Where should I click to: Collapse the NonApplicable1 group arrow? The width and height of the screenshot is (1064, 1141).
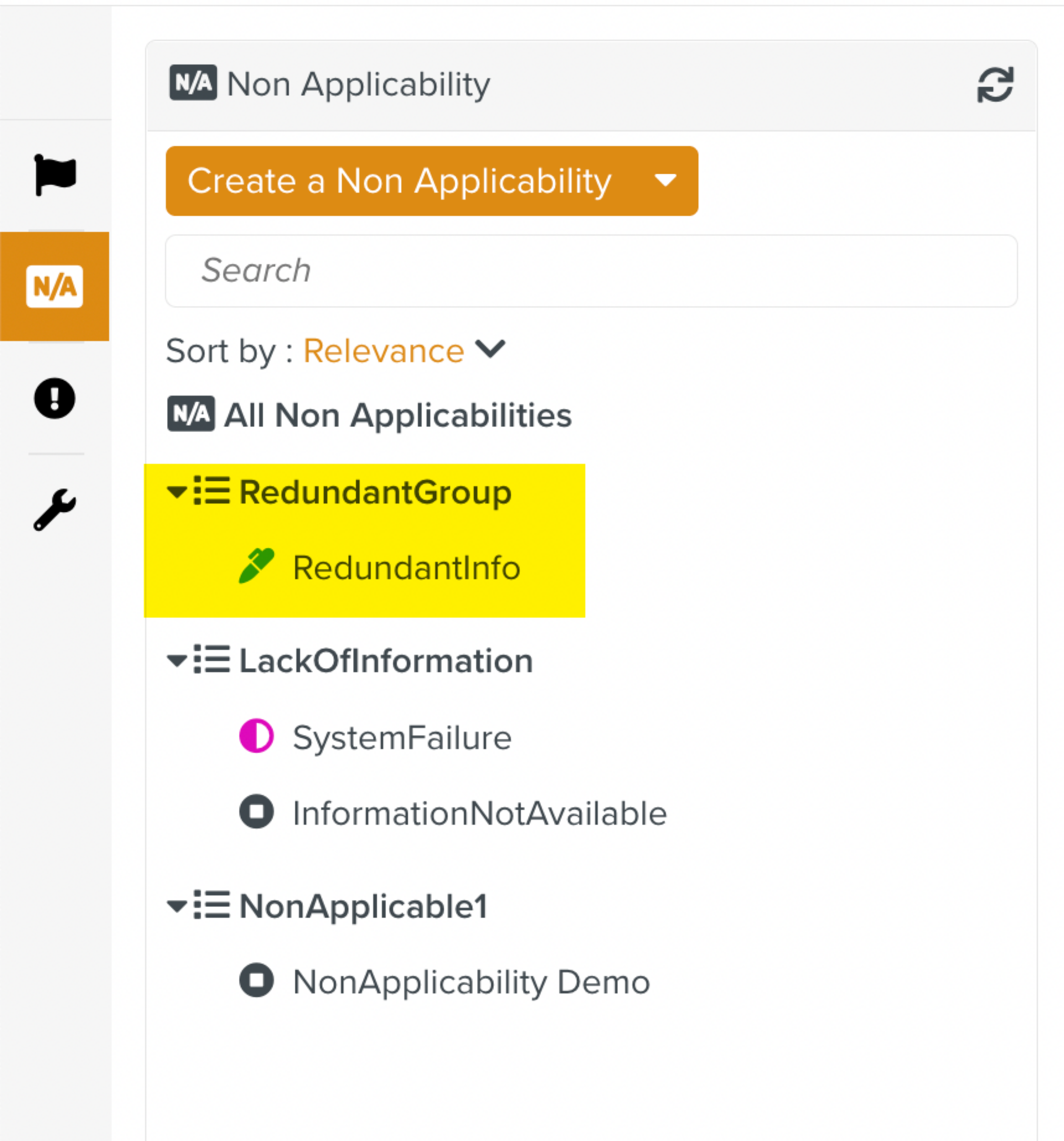coord(177,905)
